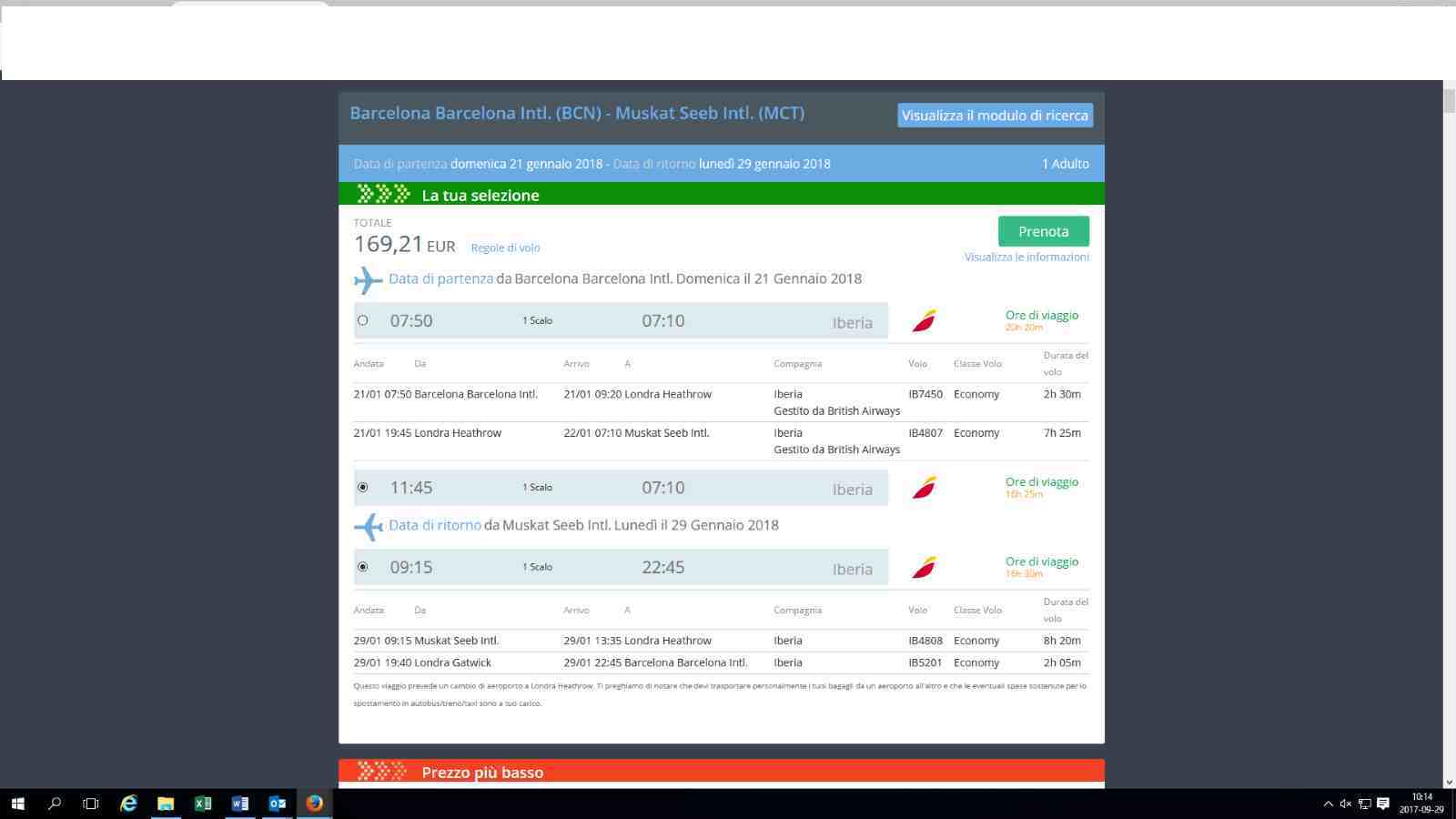Click flight number IB4808
The width and height of the screenshot is (1456, 819).
tap(925, 641)
